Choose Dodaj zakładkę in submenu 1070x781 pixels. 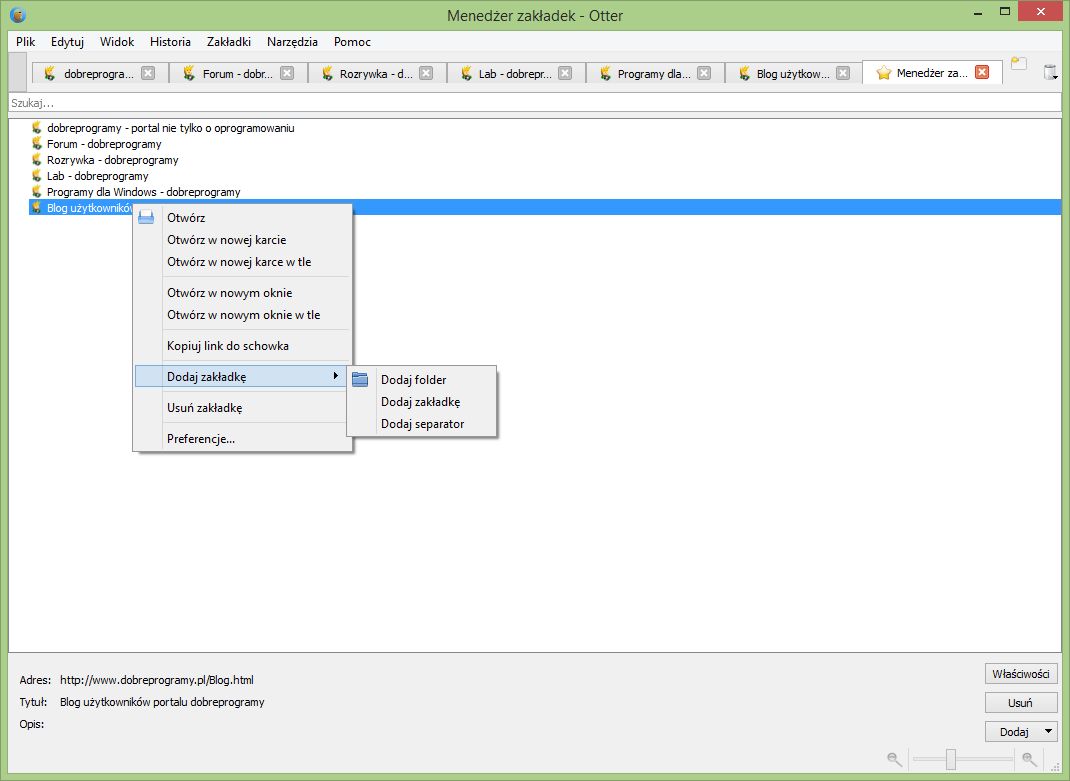(422, 401)
